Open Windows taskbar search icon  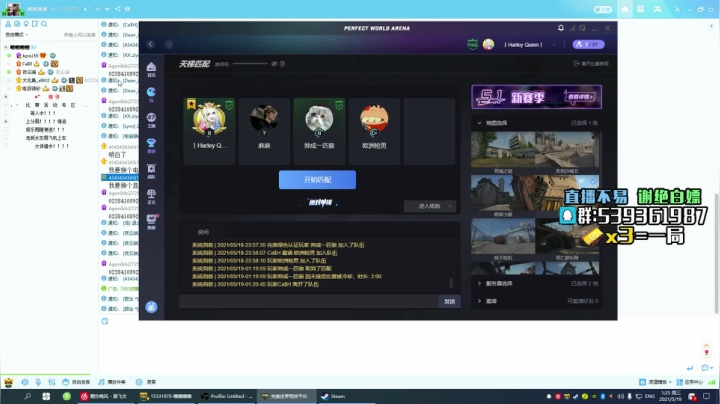point(28,396)
